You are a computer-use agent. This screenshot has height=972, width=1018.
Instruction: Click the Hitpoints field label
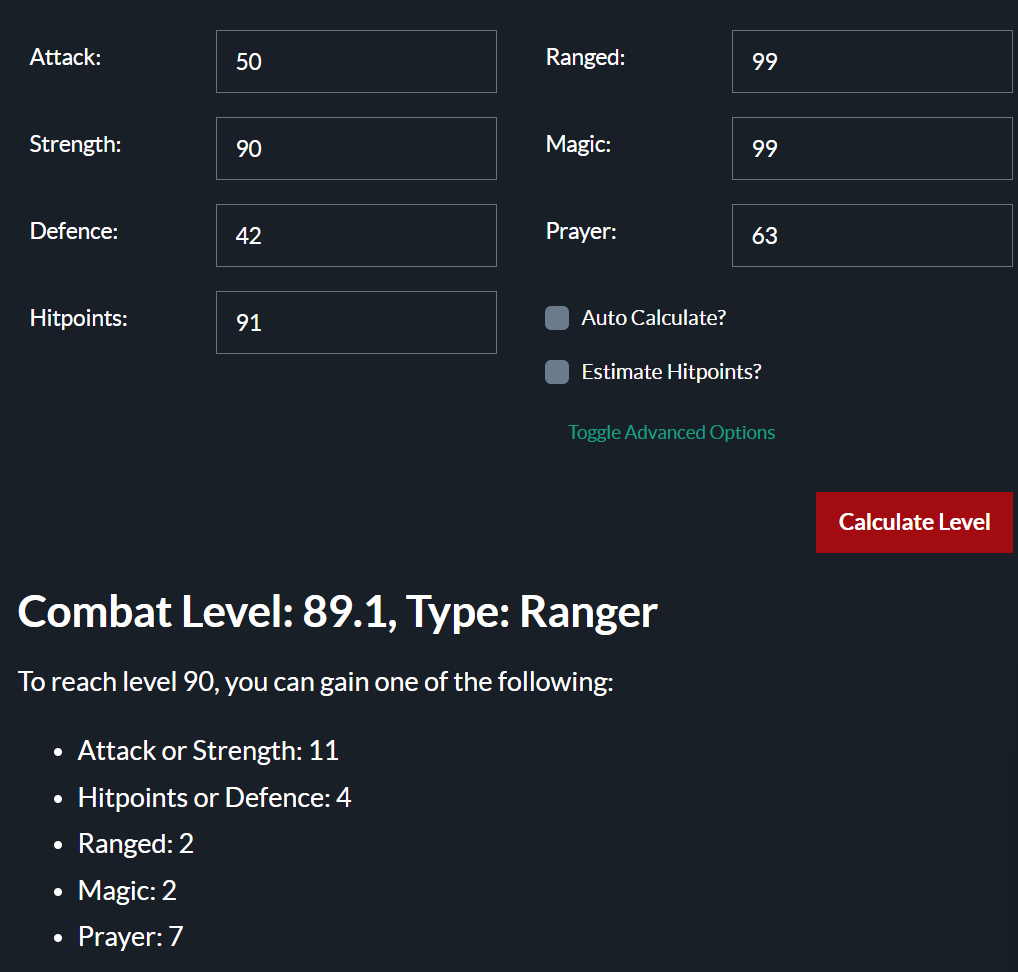pyautogui.click(x=79, y=318)
